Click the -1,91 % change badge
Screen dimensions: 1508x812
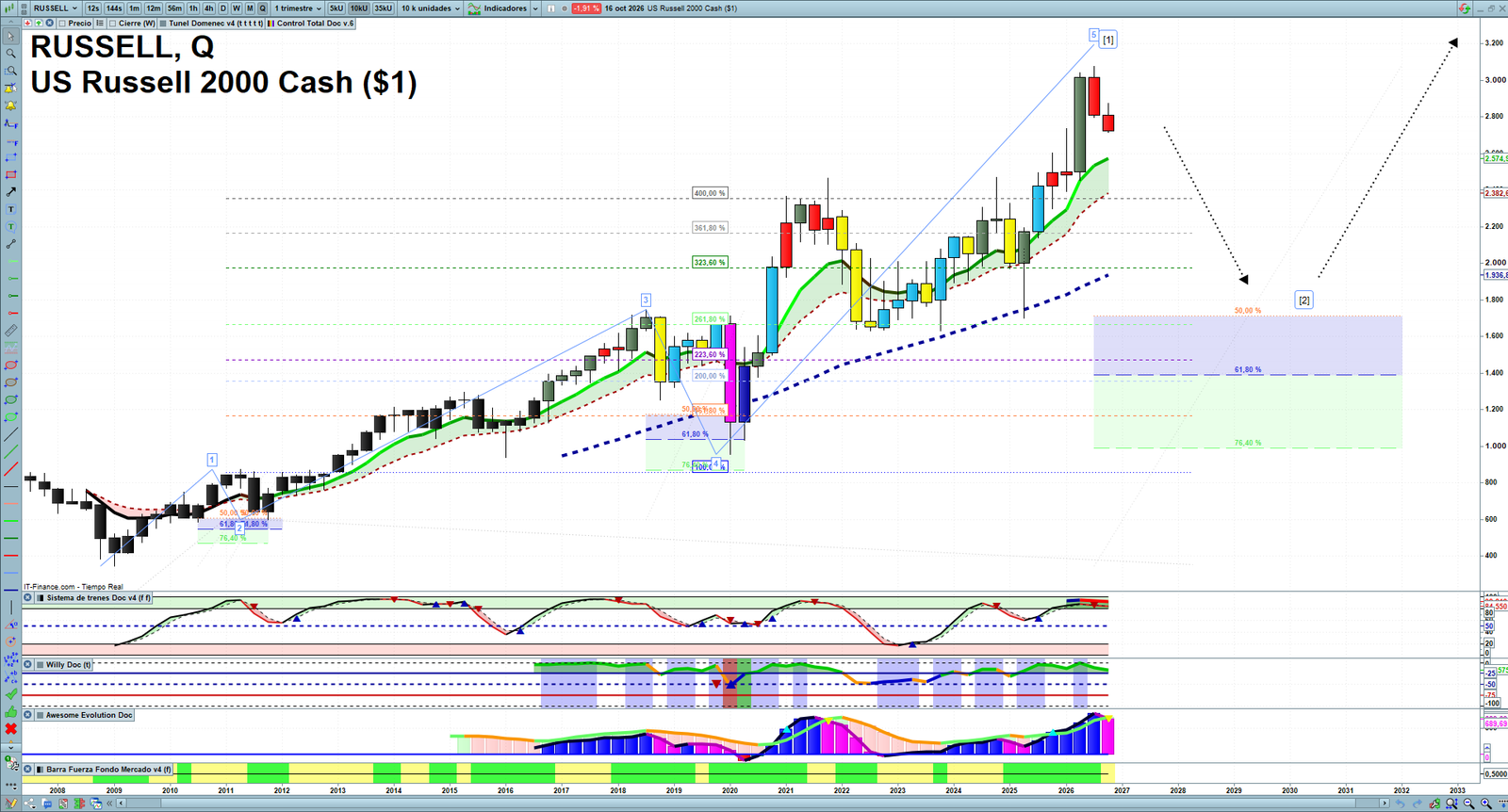click(x=586, y=8)
